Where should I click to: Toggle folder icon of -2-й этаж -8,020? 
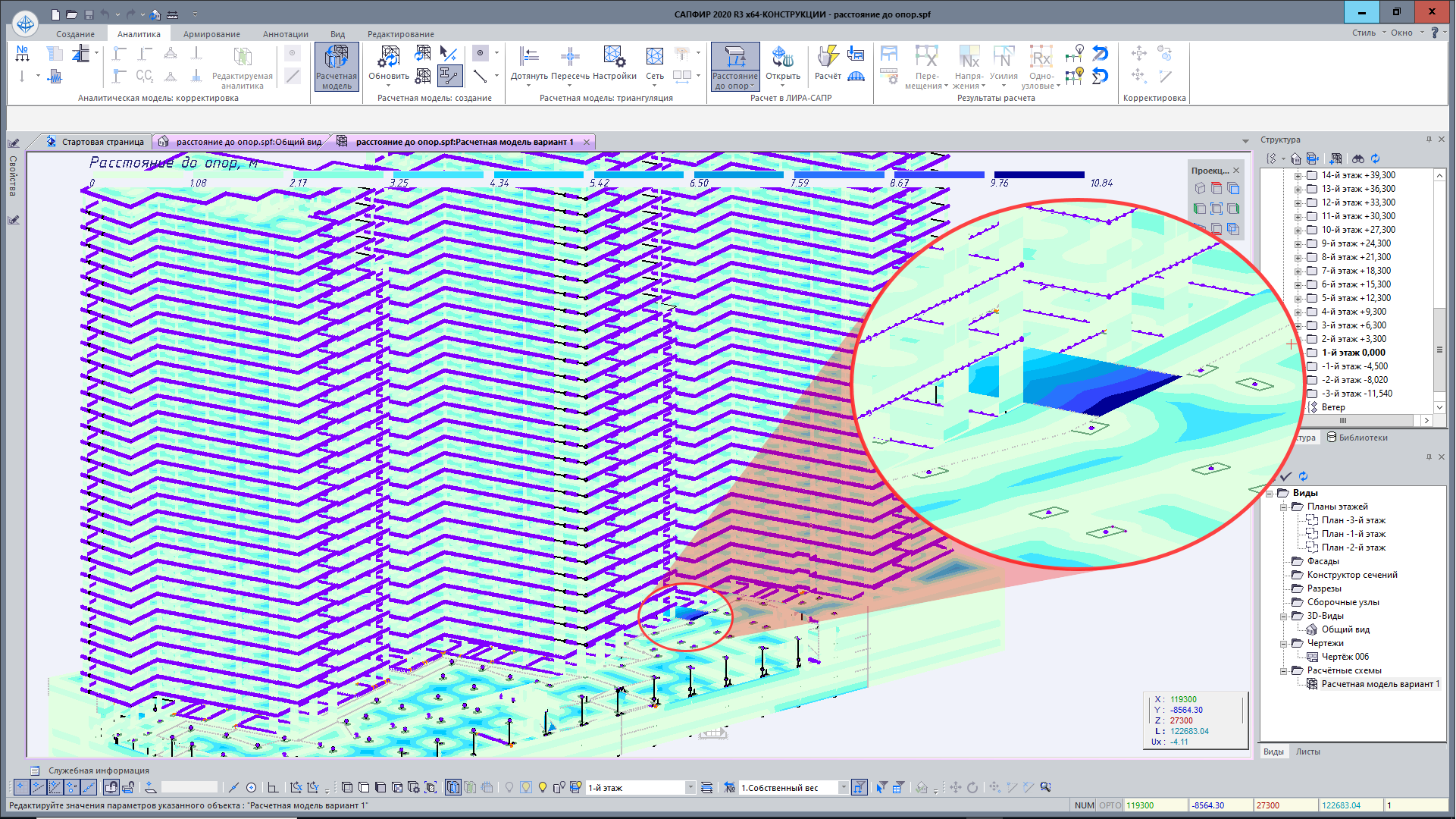pos(1312,380)
